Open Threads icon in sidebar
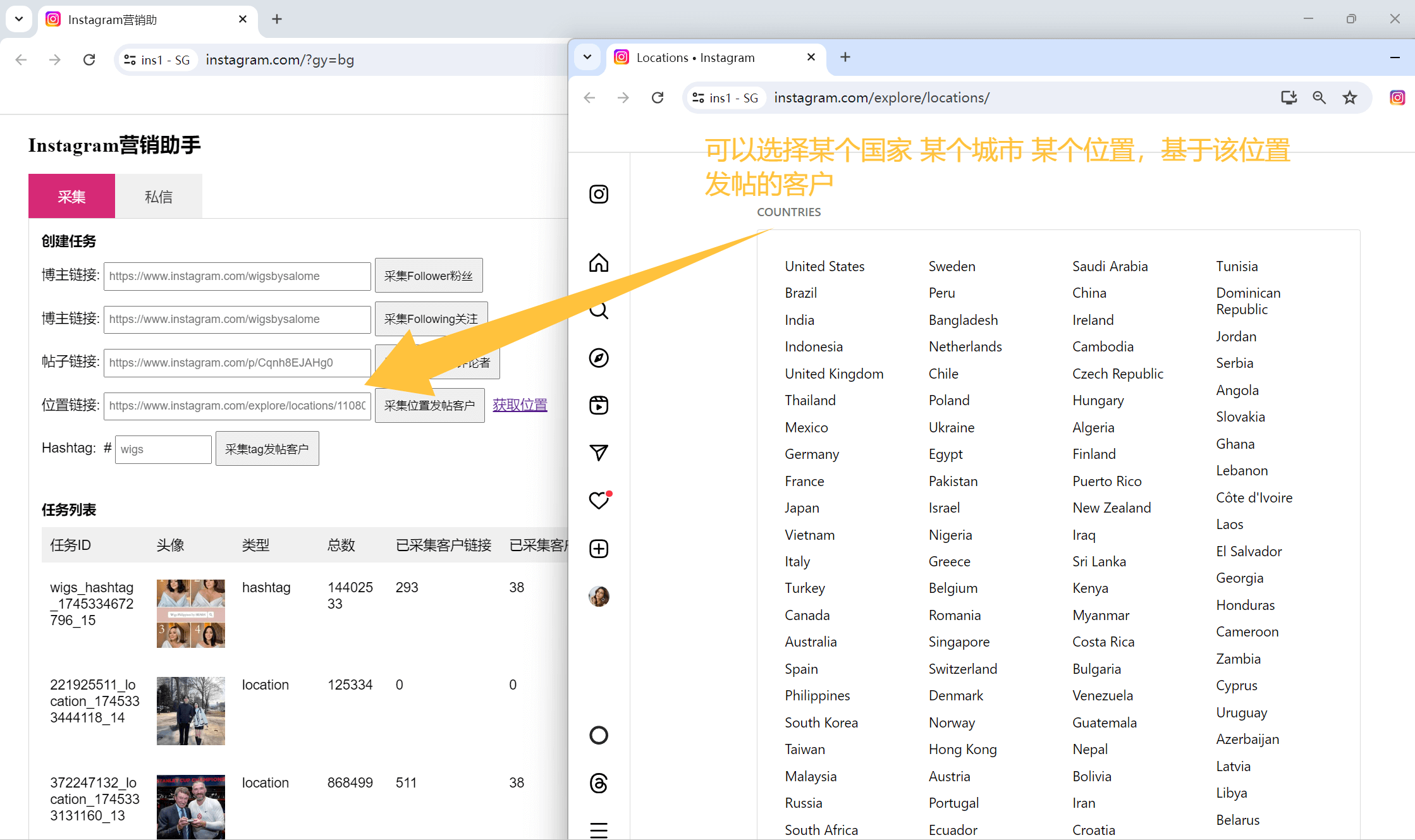The height and width of the screenshot is (840, 1415). (x=599, y=783)
